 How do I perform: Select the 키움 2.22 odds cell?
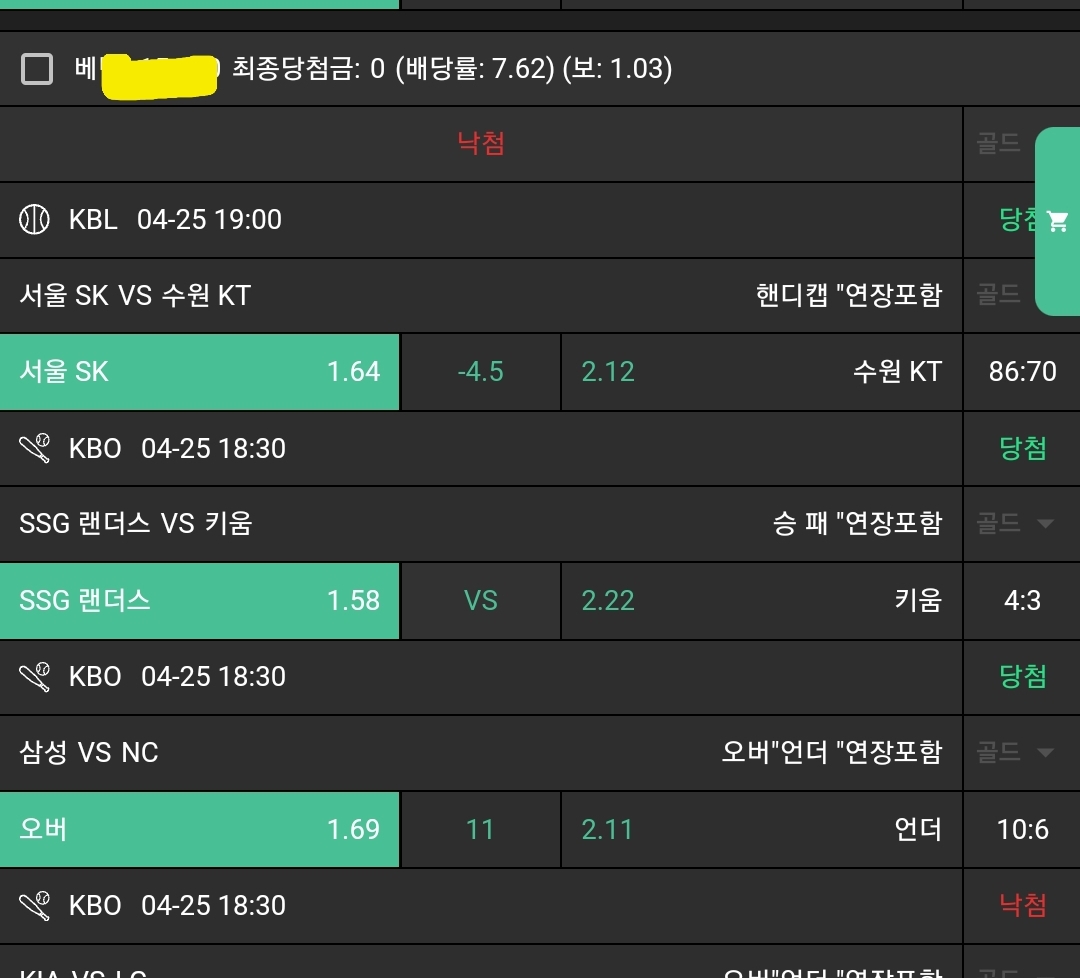pyautogui.click(x=761, y=601)
